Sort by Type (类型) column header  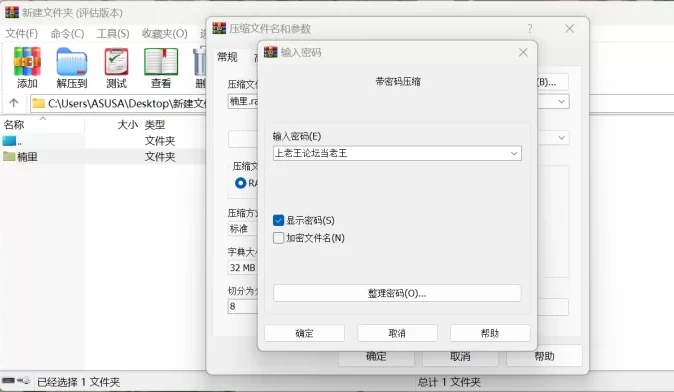pyautogui.click(x=155, y=125)
